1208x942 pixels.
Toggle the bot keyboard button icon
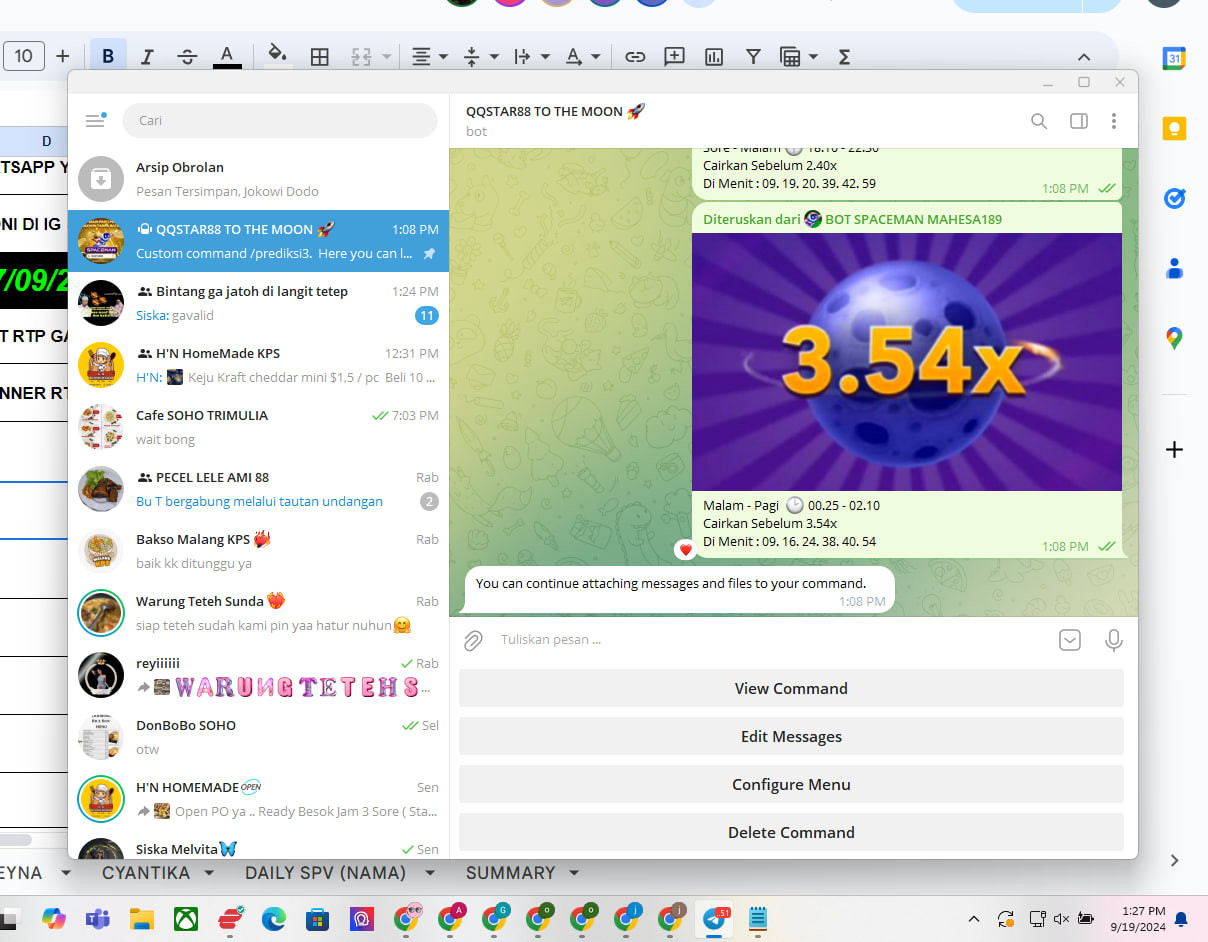[1070, 640]
